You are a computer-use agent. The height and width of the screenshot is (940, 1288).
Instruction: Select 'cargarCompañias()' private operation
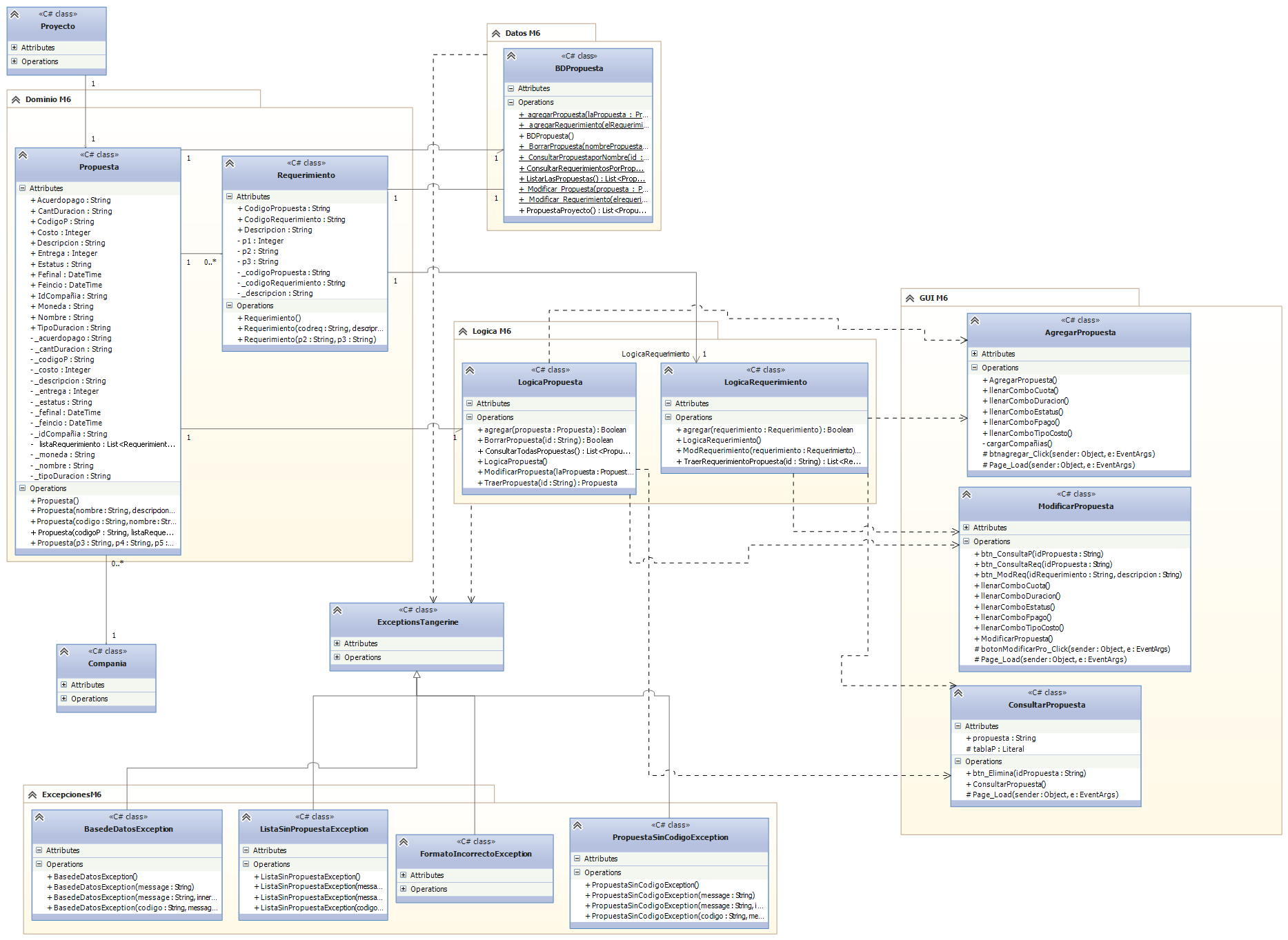1017,444
